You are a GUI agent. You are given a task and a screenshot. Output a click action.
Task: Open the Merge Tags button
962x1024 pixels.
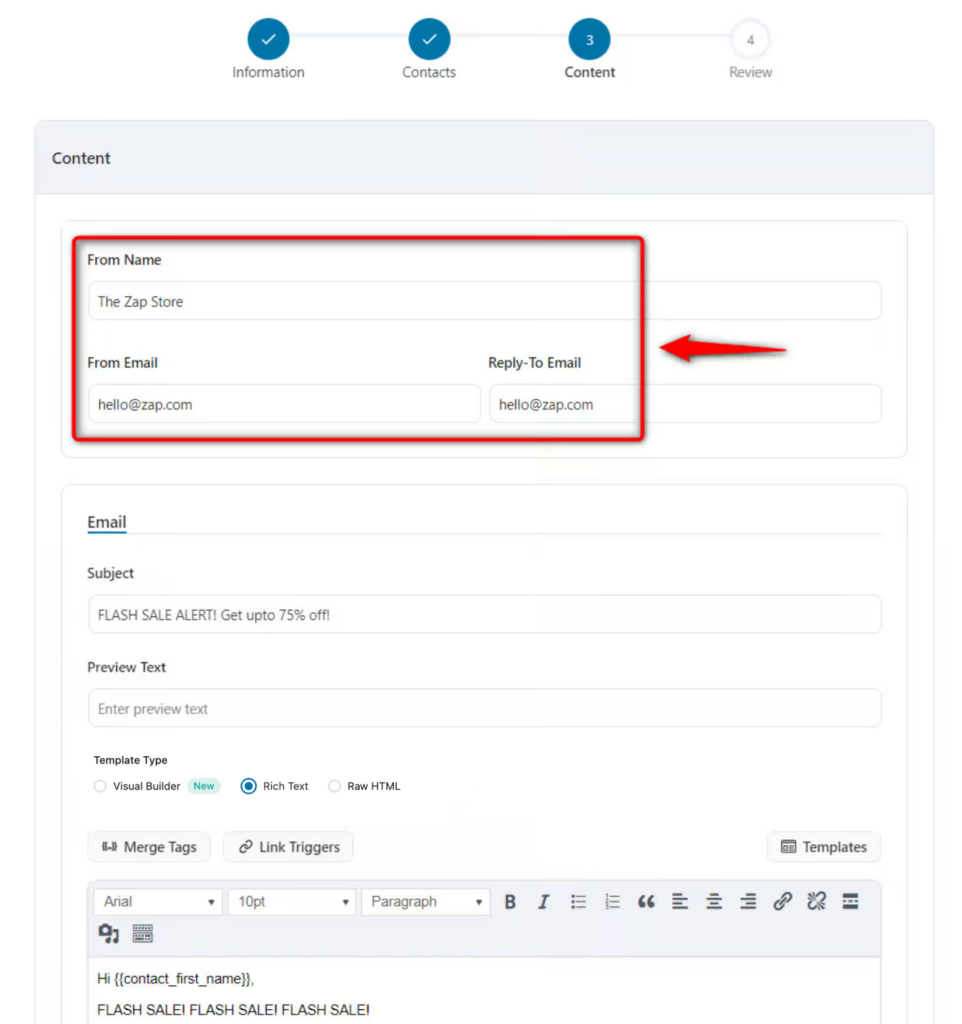click(149, 847)
